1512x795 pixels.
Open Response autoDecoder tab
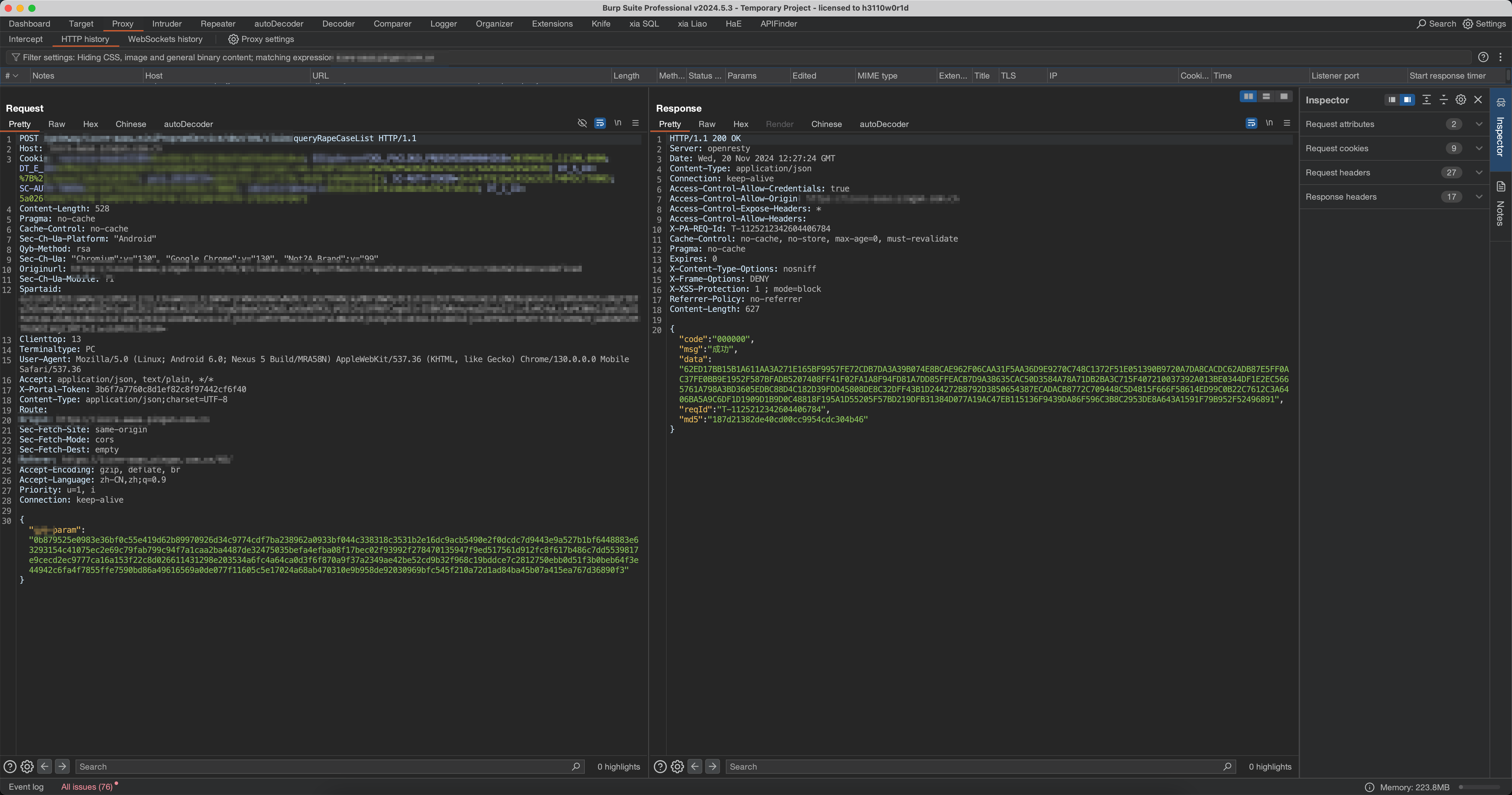click(884, 124)
